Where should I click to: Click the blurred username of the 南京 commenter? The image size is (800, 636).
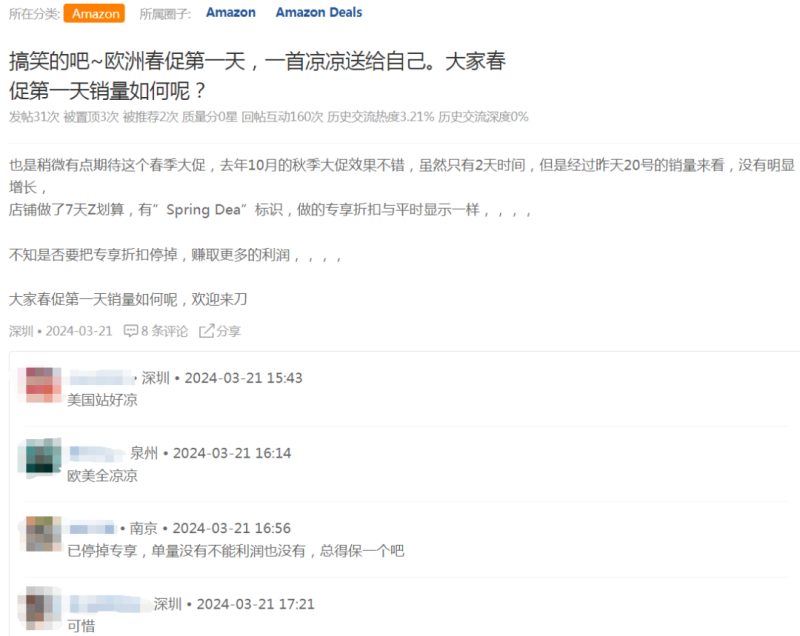[92, 528]
